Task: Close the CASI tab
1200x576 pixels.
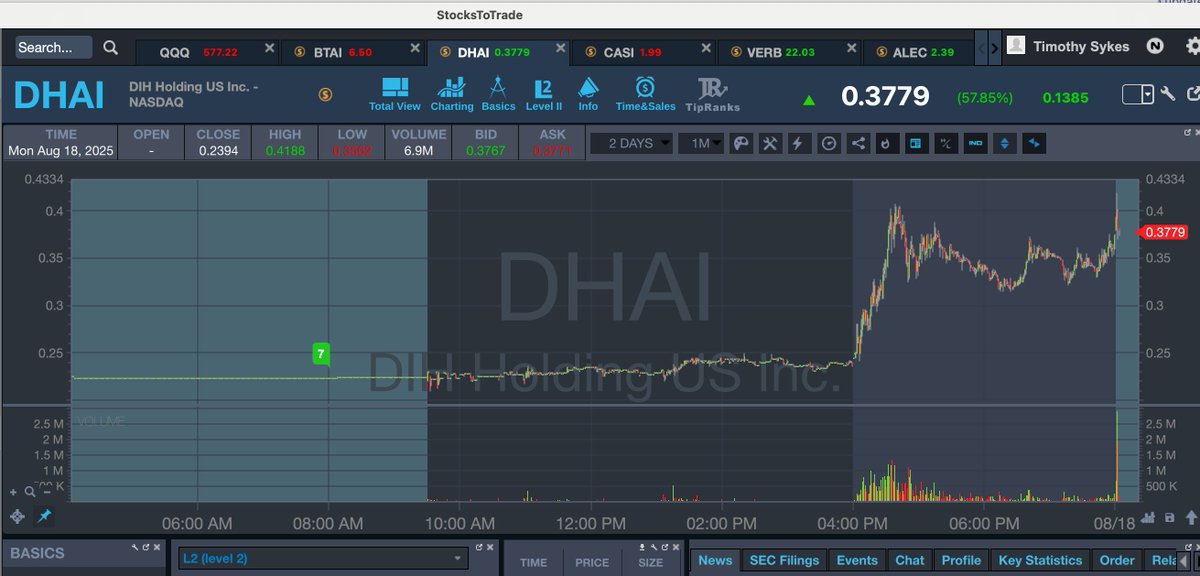Action: coord(706,47)
